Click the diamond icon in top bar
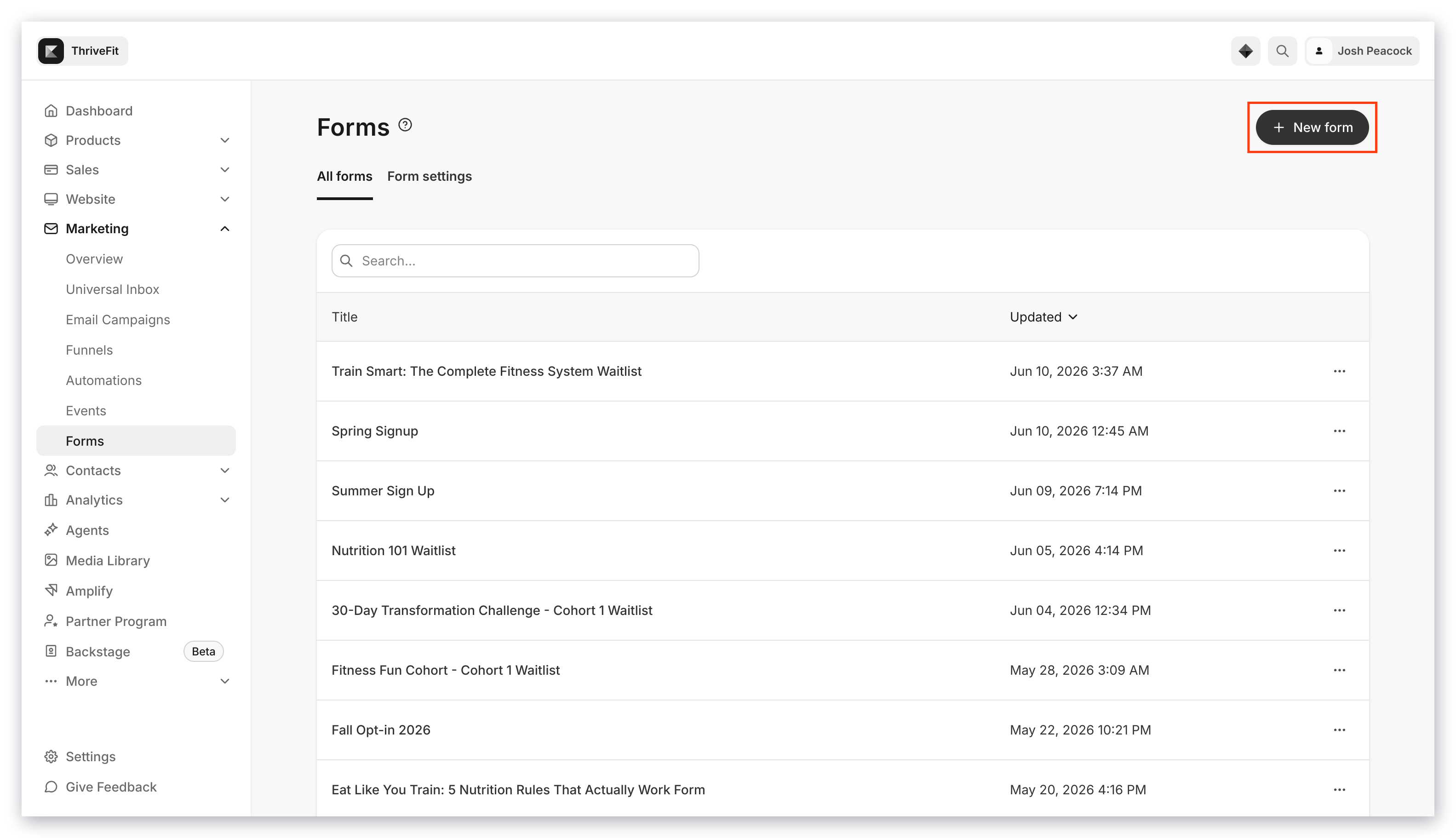Image resolution: width=1456 pixels, height=838 pixels. tap(1245, 51)
